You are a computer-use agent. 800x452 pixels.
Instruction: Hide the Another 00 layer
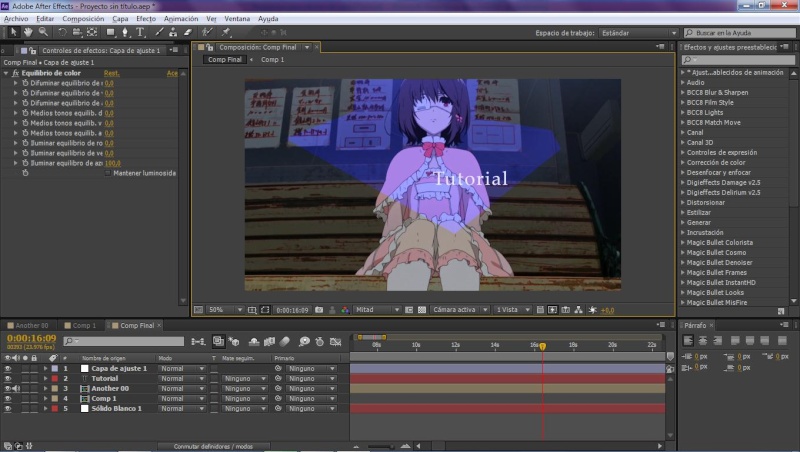click(8, 388)
